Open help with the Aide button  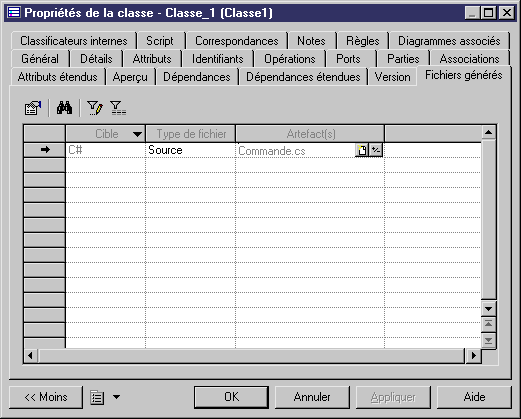[474, 397]
